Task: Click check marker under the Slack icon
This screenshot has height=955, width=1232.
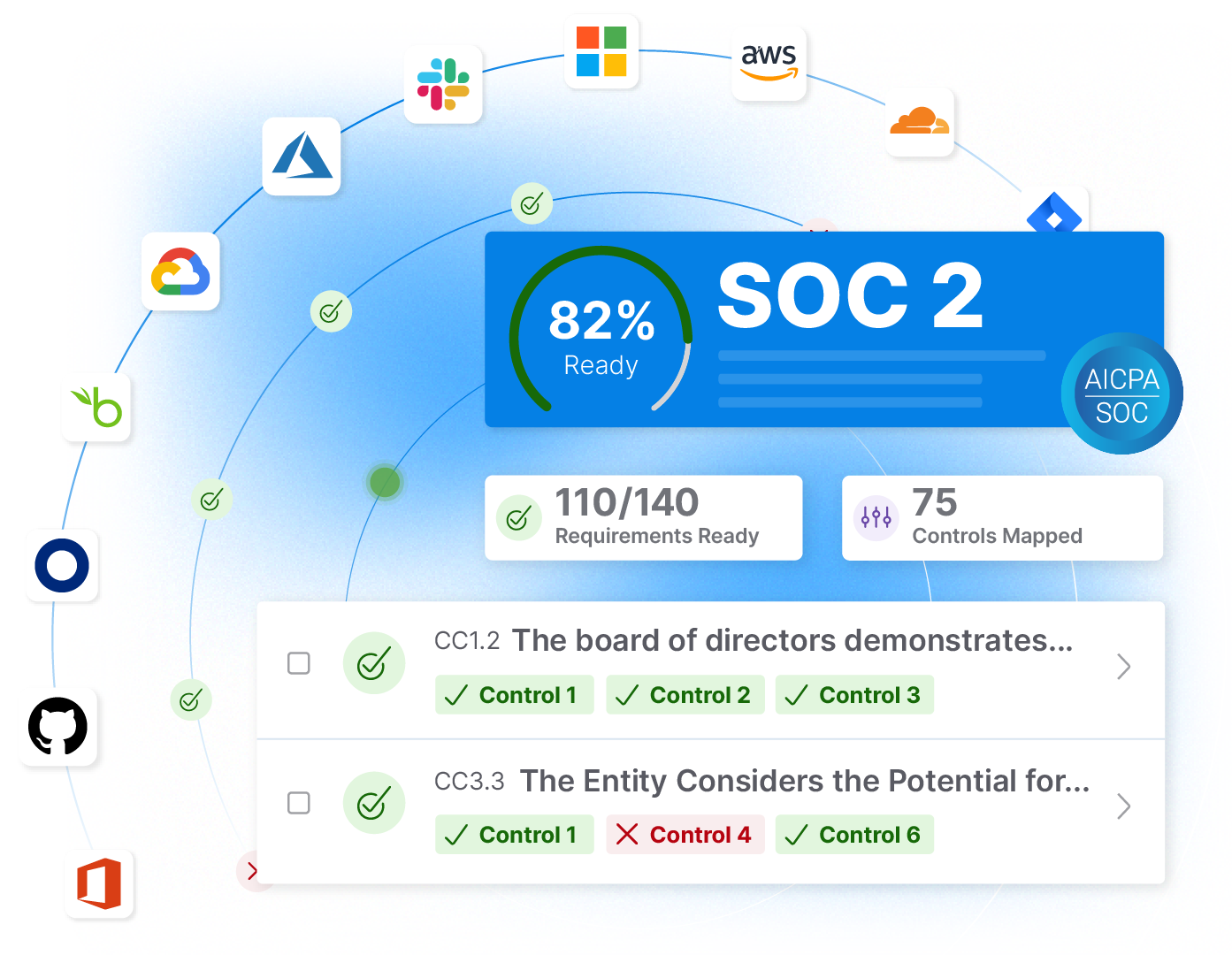Action: (x=532, y=204)
